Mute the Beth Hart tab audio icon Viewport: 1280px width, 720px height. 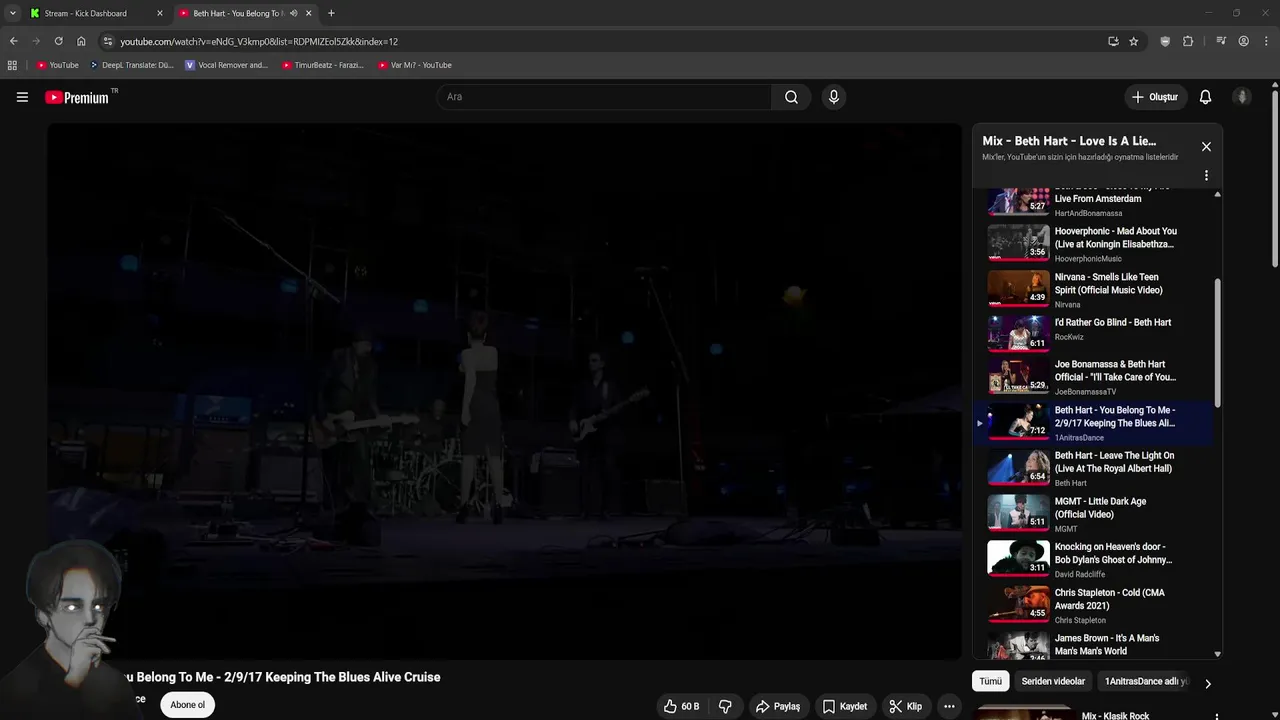[x=293, y=13]
